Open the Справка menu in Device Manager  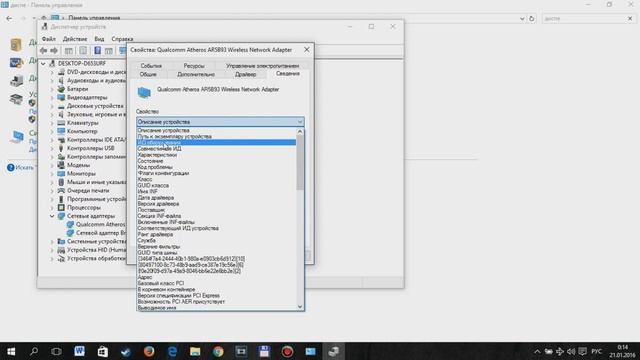coord(122,39)
